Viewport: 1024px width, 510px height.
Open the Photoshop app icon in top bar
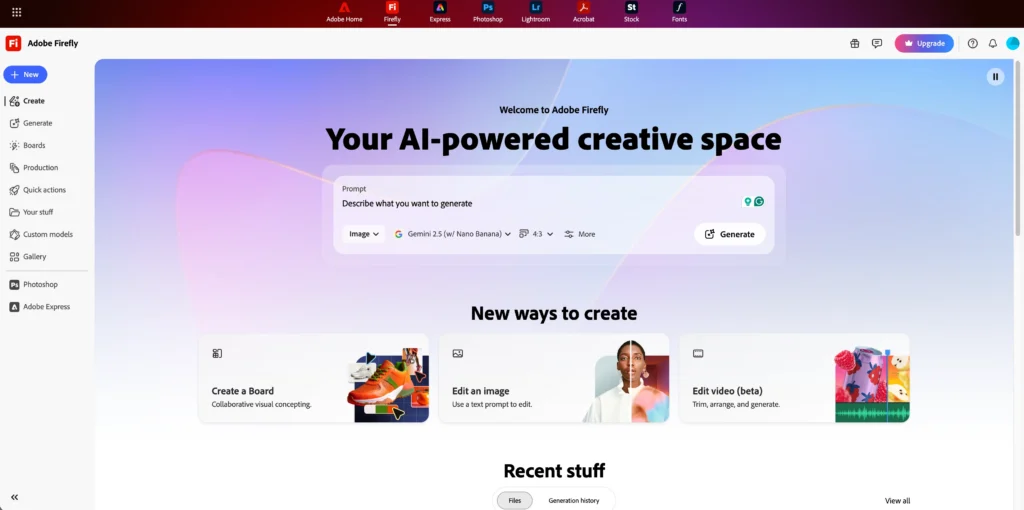pyautogui.click(x=488, y=8)
